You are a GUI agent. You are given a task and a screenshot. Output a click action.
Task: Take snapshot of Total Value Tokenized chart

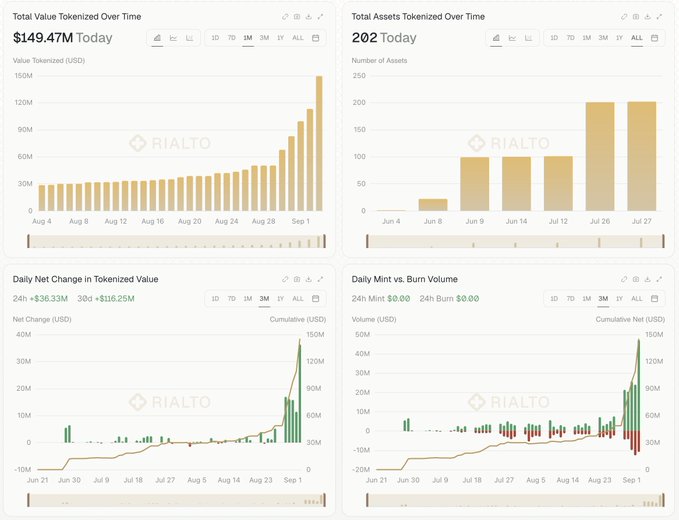297,16
